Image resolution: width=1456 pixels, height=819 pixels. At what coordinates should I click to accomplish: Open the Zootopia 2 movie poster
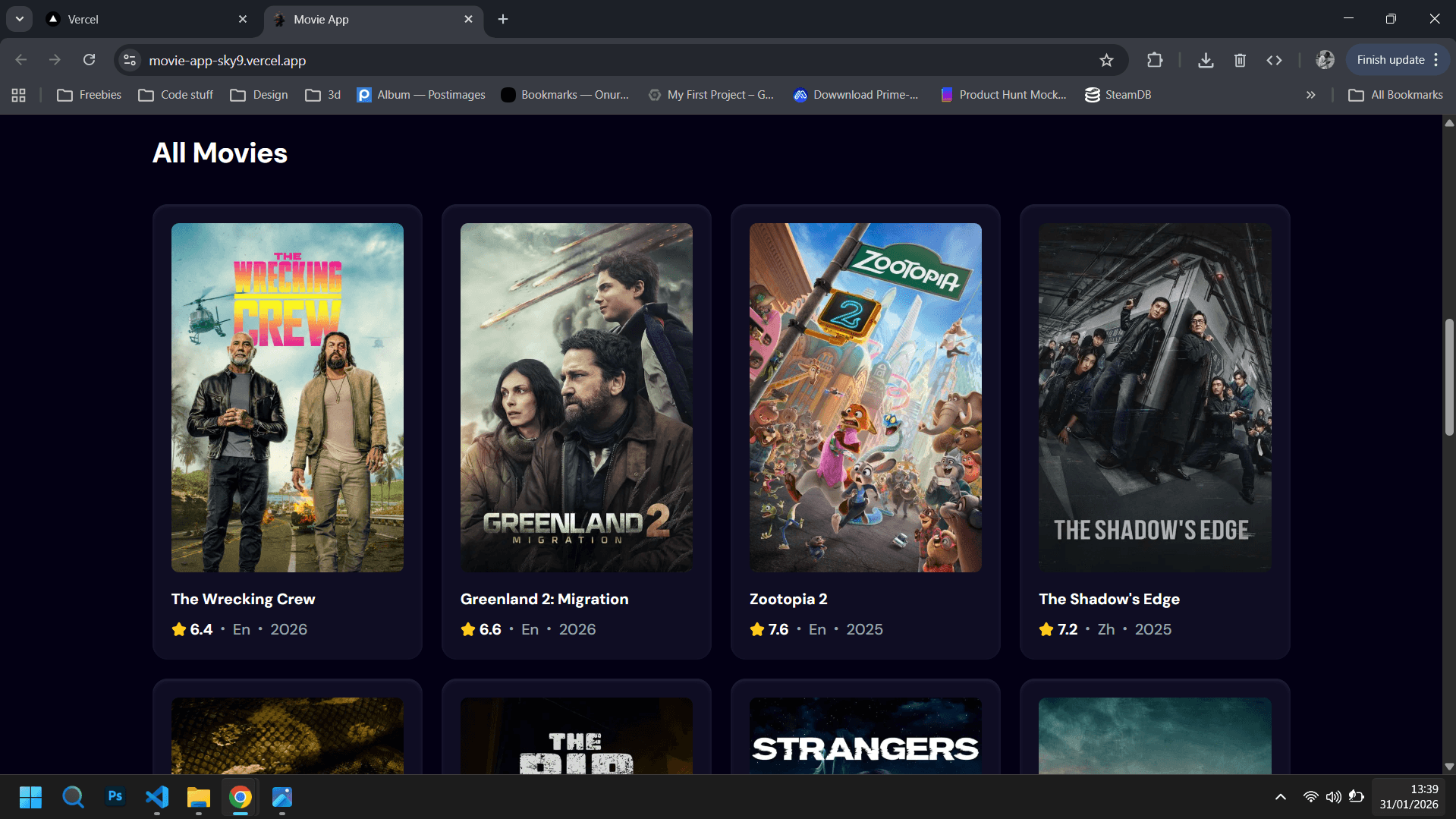(864, 397)
